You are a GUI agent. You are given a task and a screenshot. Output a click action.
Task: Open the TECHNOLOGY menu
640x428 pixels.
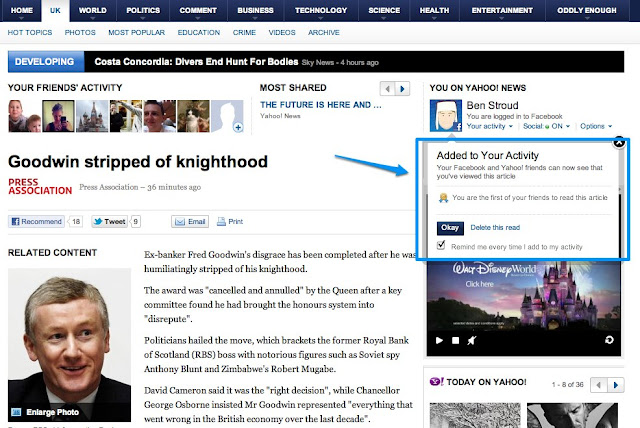pyautogui.click(x=321, y=11)
